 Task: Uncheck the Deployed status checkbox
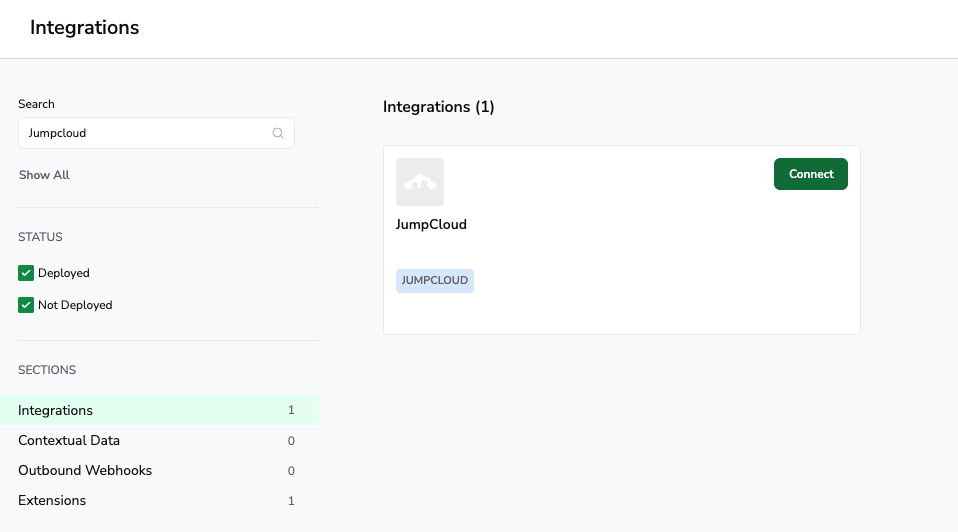pos(26,273)
